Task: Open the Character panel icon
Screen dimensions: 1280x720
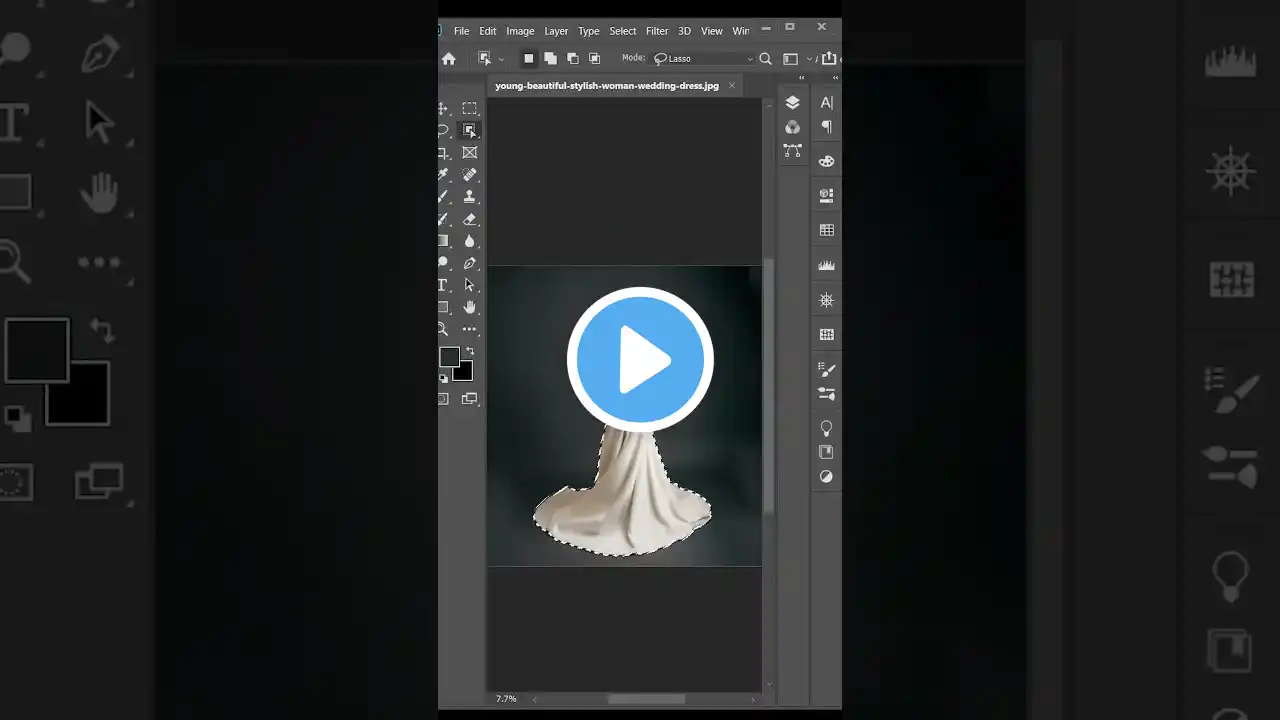Action: point(826,102)
